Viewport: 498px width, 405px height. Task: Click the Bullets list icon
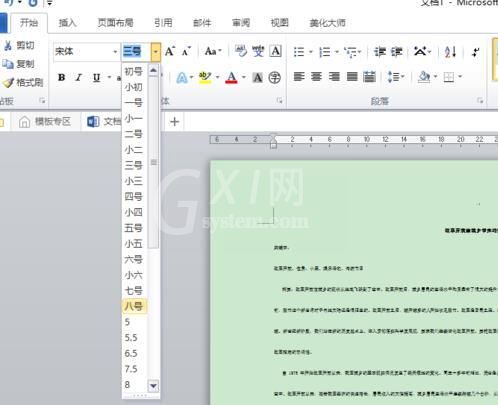click(x=299, y=52)
